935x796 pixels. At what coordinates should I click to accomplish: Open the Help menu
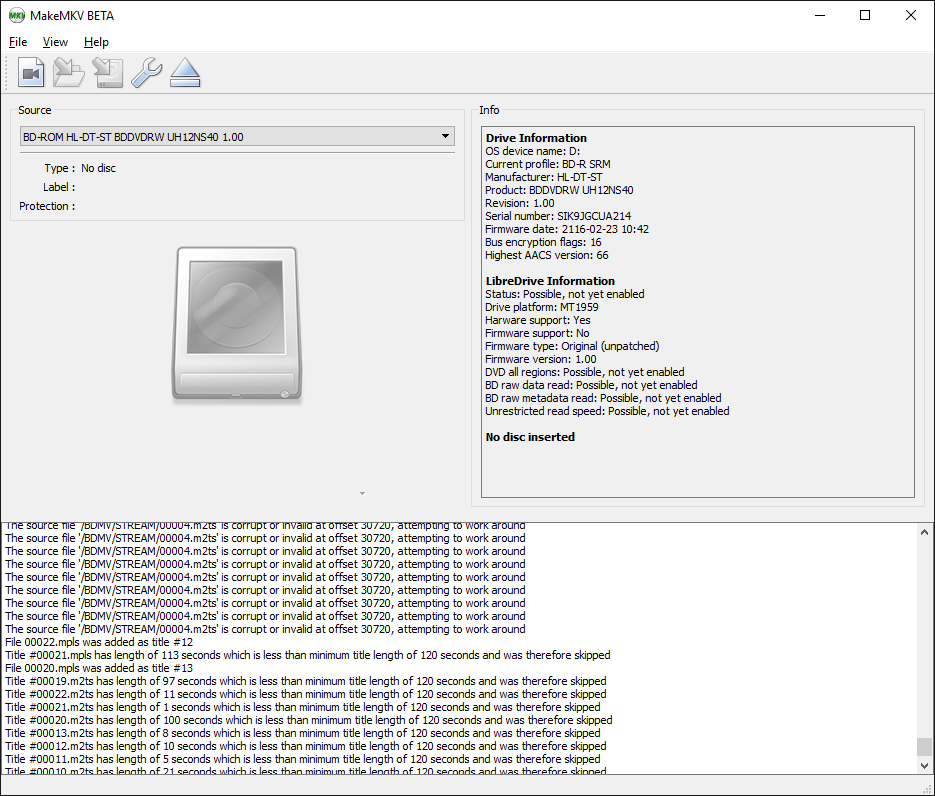[96, 42]
